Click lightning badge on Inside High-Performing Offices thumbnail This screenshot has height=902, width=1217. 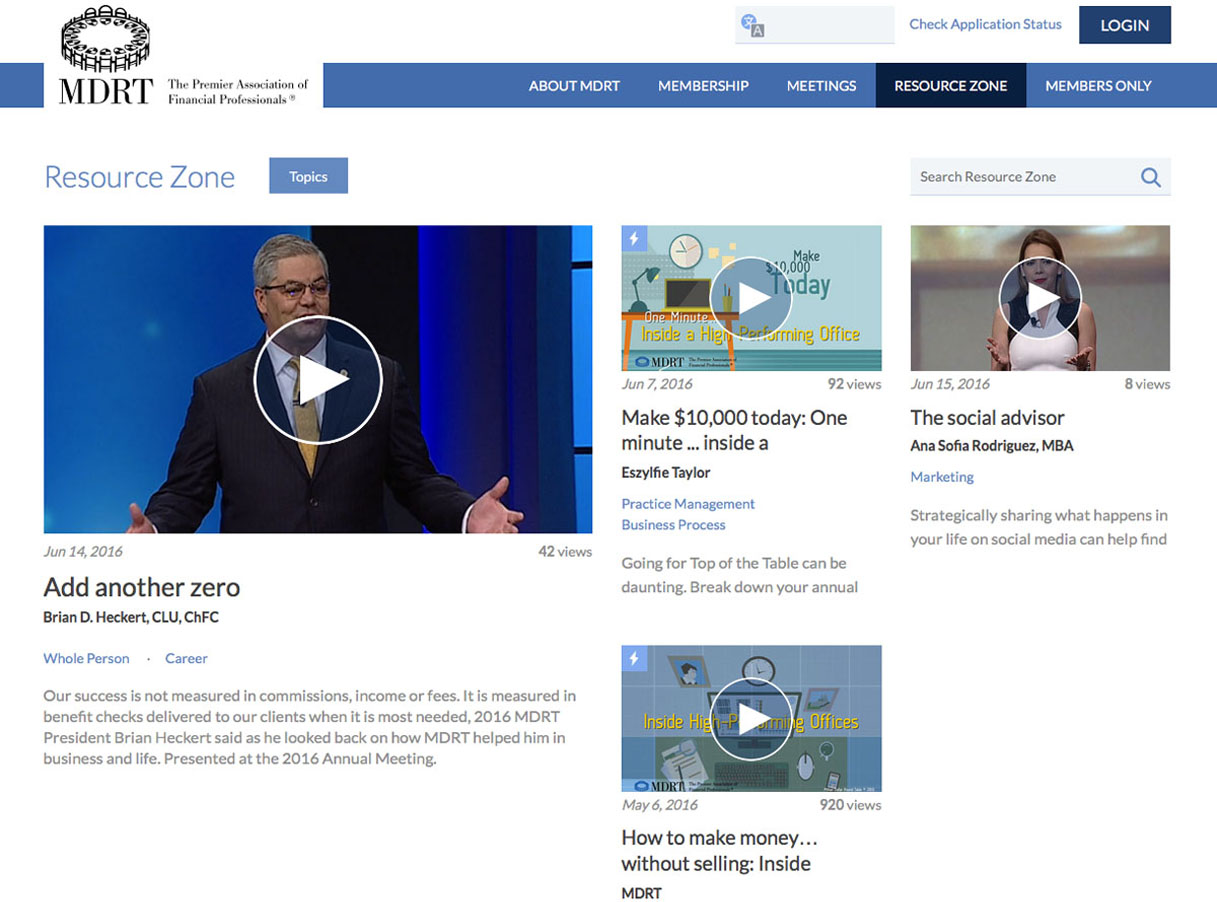click(634, 658)
